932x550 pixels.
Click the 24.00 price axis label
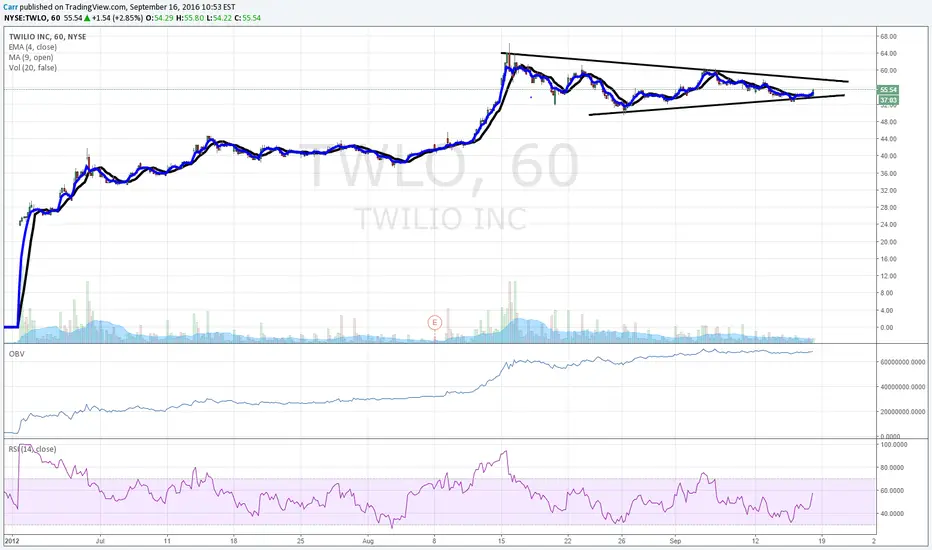coord(888,225)
